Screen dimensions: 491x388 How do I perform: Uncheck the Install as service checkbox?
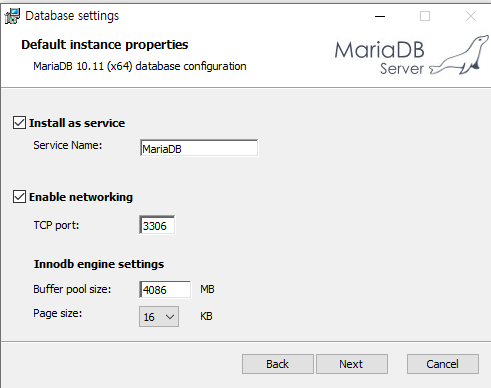[19, 123]
